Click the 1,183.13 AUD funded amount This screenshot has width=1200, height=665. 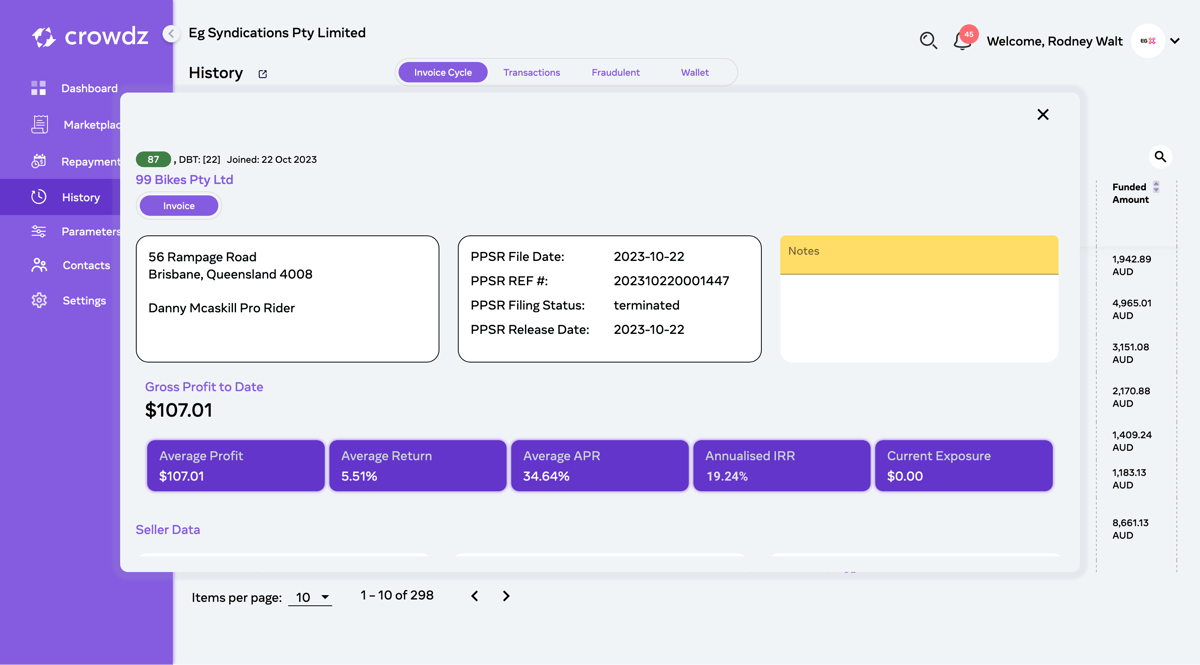pyautogui.click(x=1129, y=479)
